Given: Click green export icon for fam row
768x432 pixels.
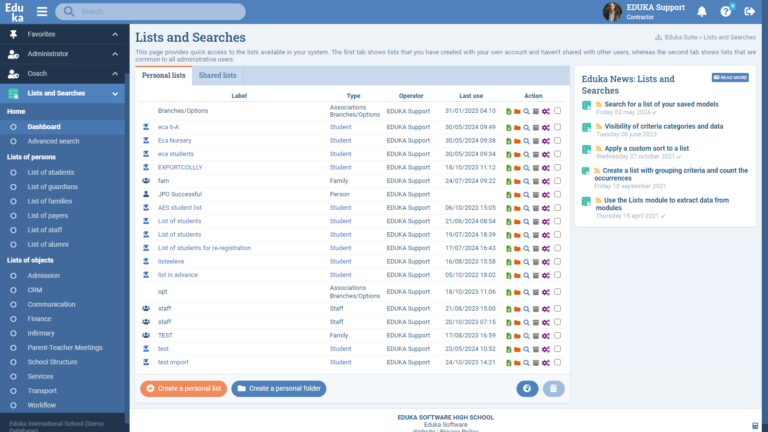Looking at the screenshot, I should pyautogui.click(x=508, y=181).
